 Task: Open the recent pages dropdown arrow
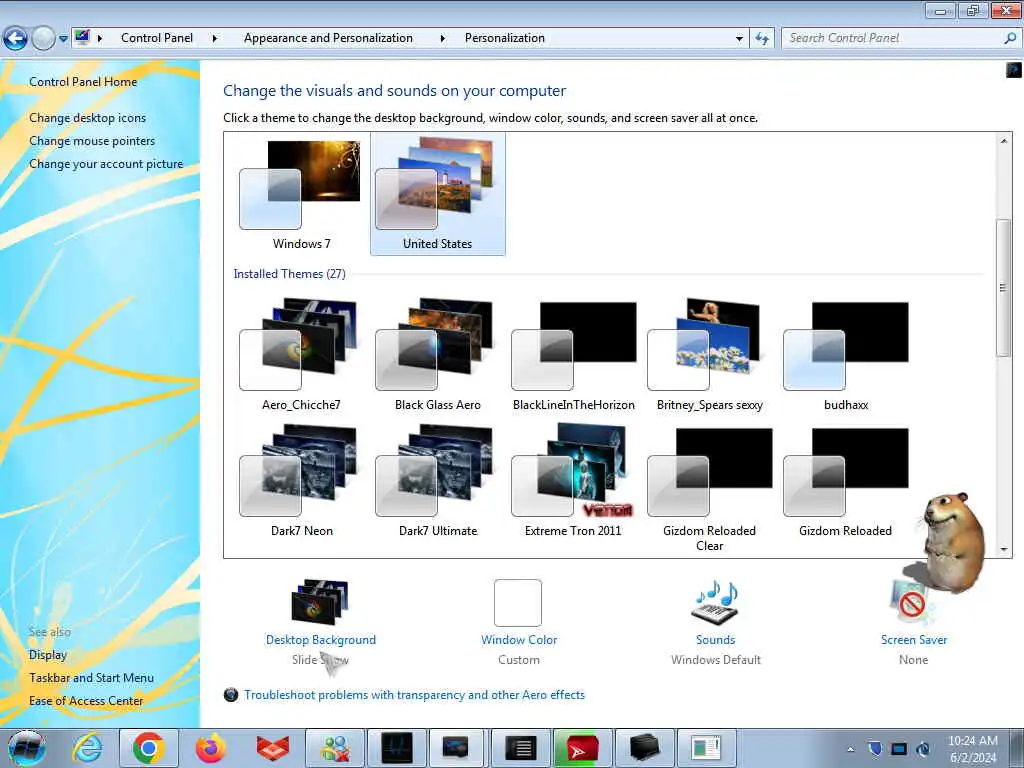point(63,39)
